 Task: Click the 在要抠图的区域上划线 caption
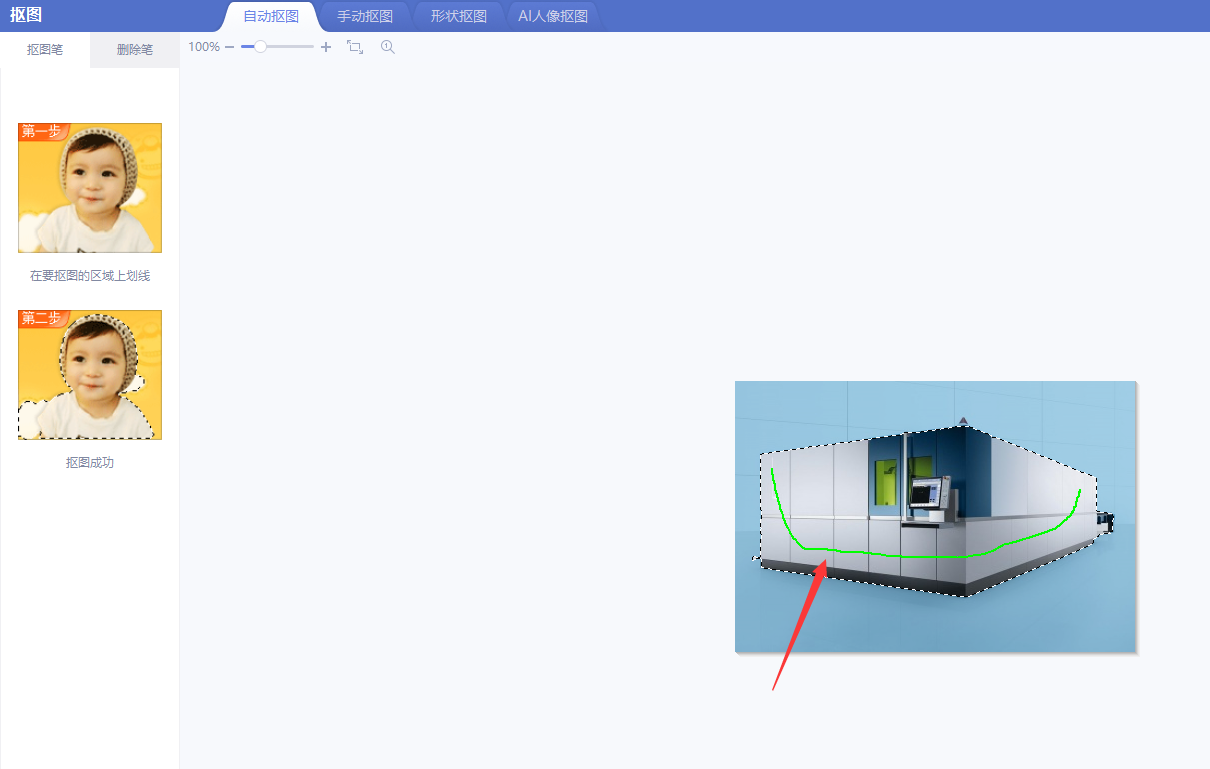[90, 276]
